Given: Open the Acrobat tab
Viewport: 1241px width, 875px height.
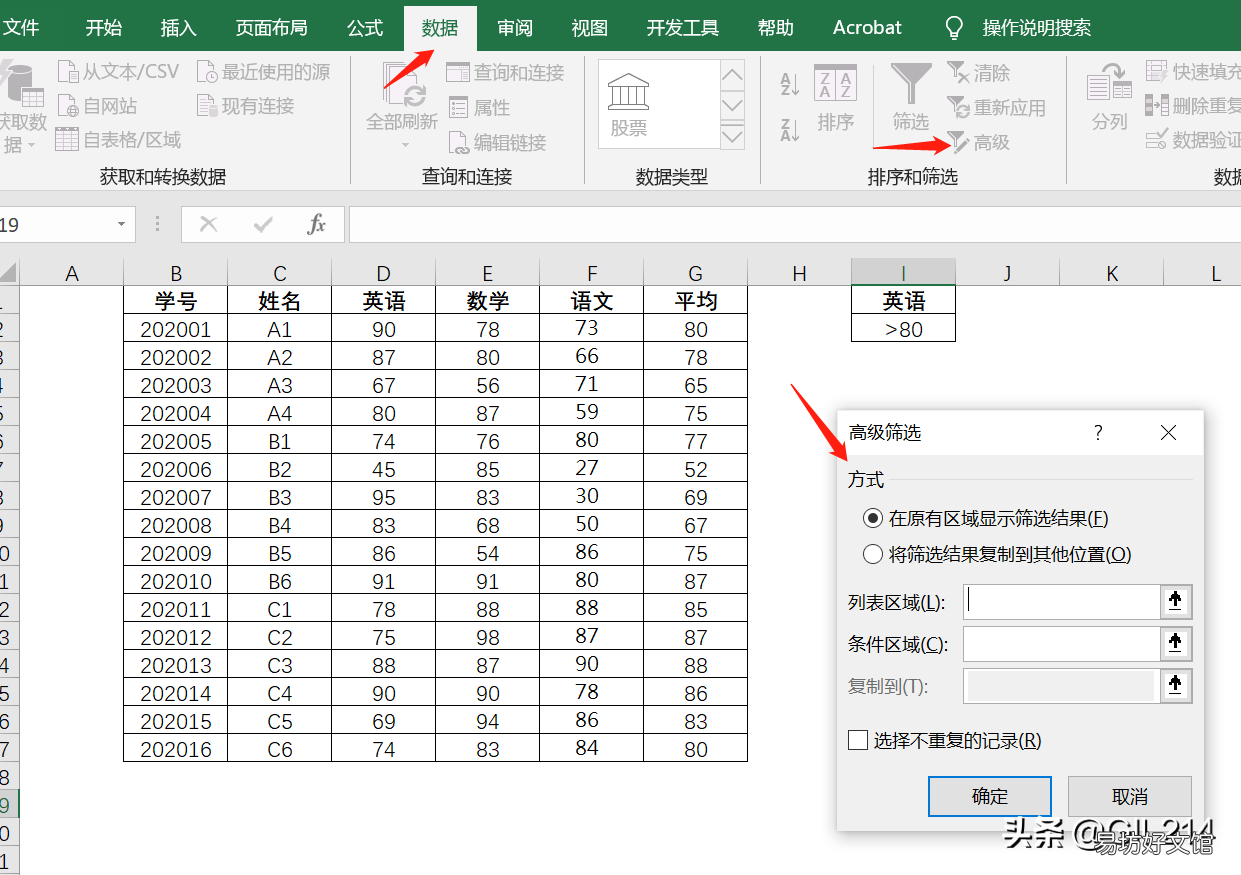Looking at the screenshot, I should point(867,27).
